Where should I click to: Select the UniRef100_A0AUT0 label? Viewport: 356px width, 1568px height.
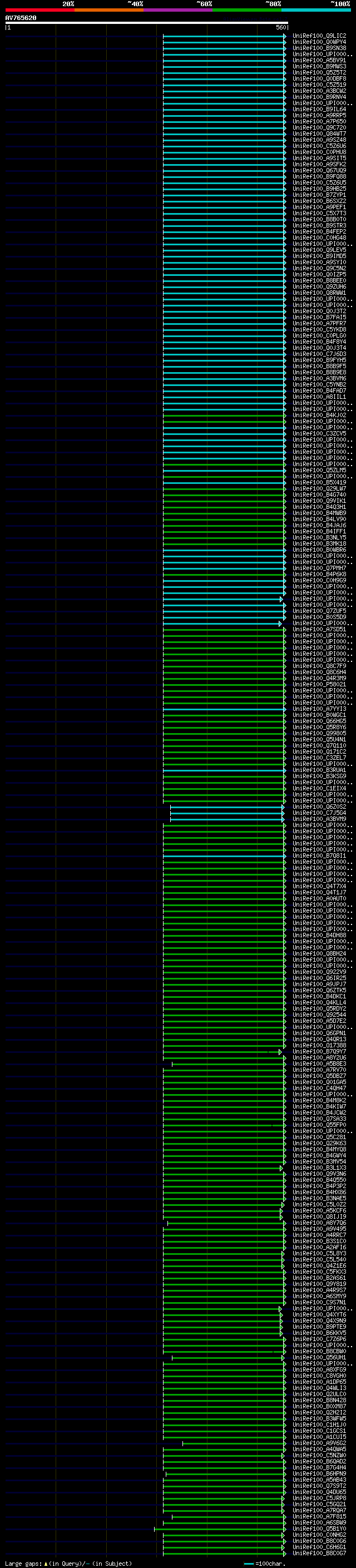(319, 898)
